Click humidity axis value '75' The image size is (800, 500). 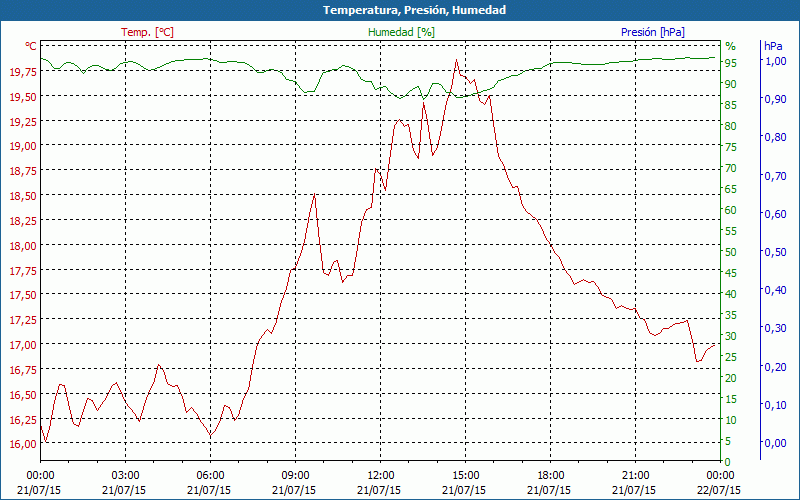click(731, 147)
